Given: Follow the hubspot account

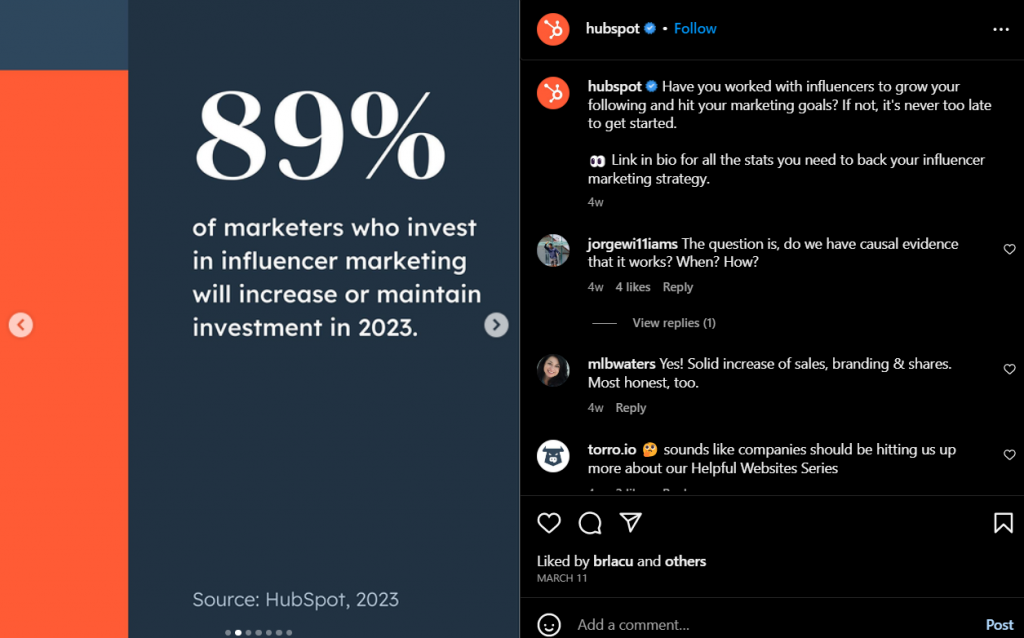Looking at the screenshot, I should pyautogui.click(x=694, y=28).
